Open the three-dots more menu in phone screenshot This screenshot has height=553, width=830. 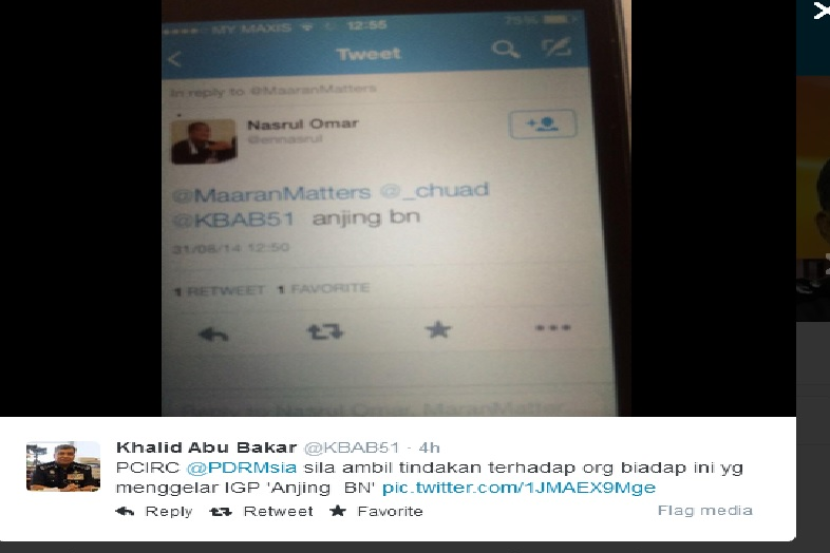pos(553,328)
